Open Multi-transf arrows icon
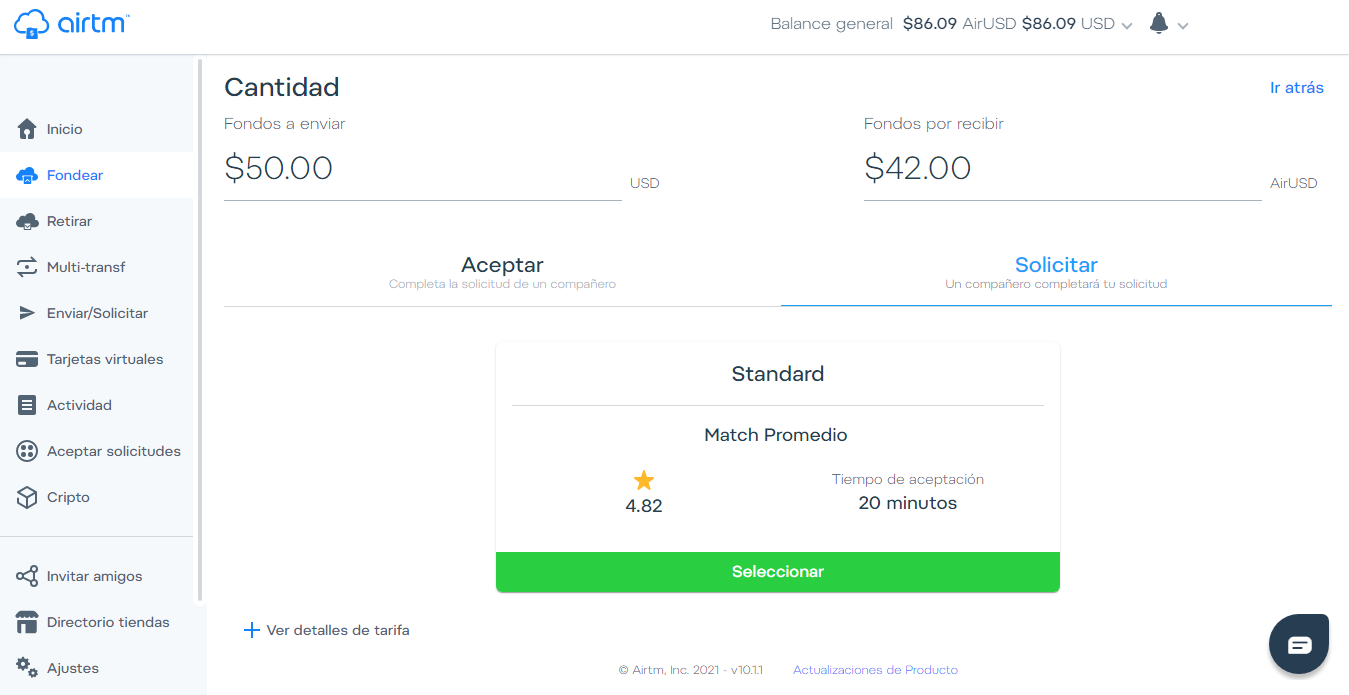 pos(28,267)
